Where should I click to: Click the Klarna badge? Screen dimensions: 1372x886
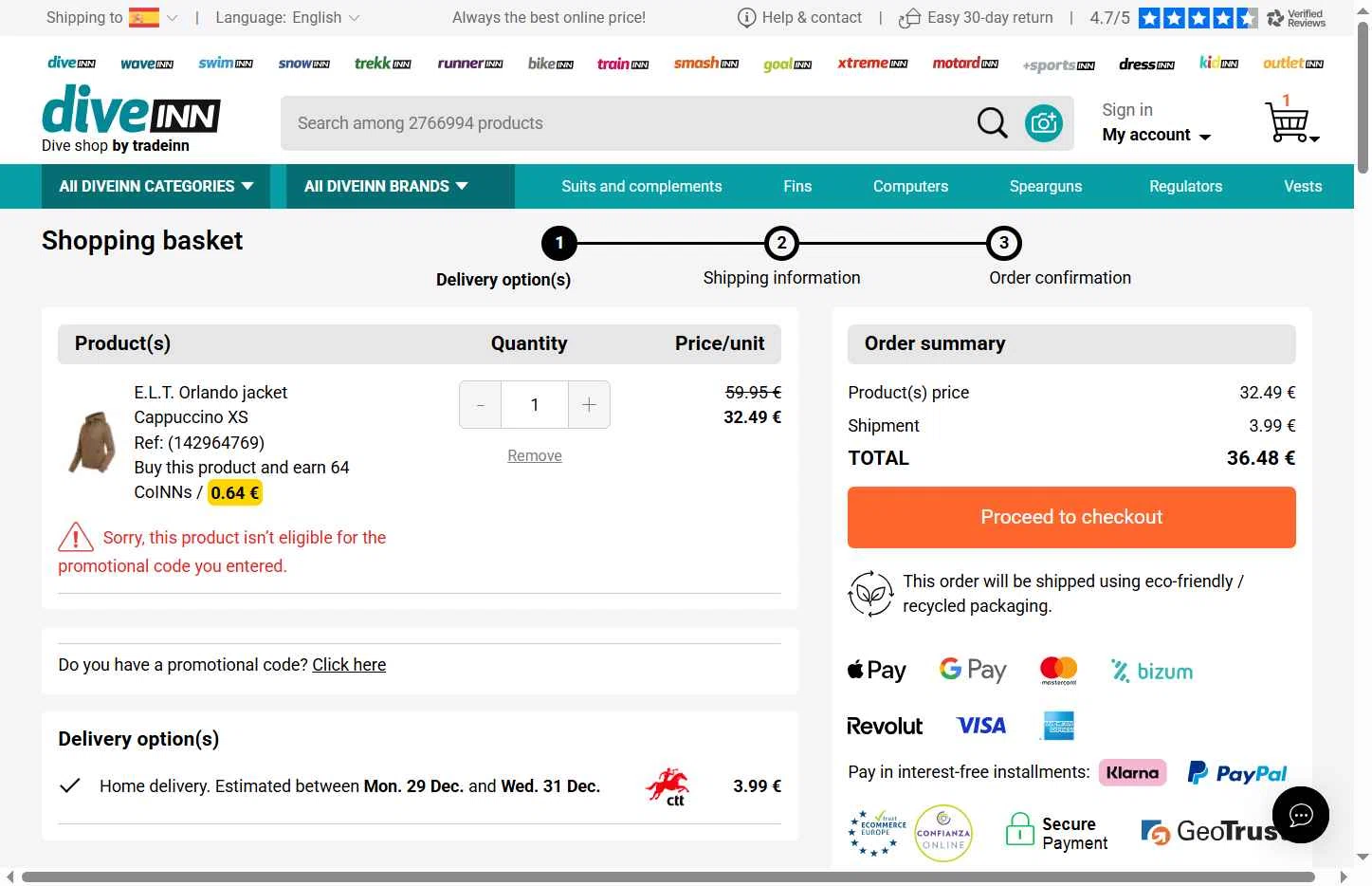click(x=1132, y=772)
